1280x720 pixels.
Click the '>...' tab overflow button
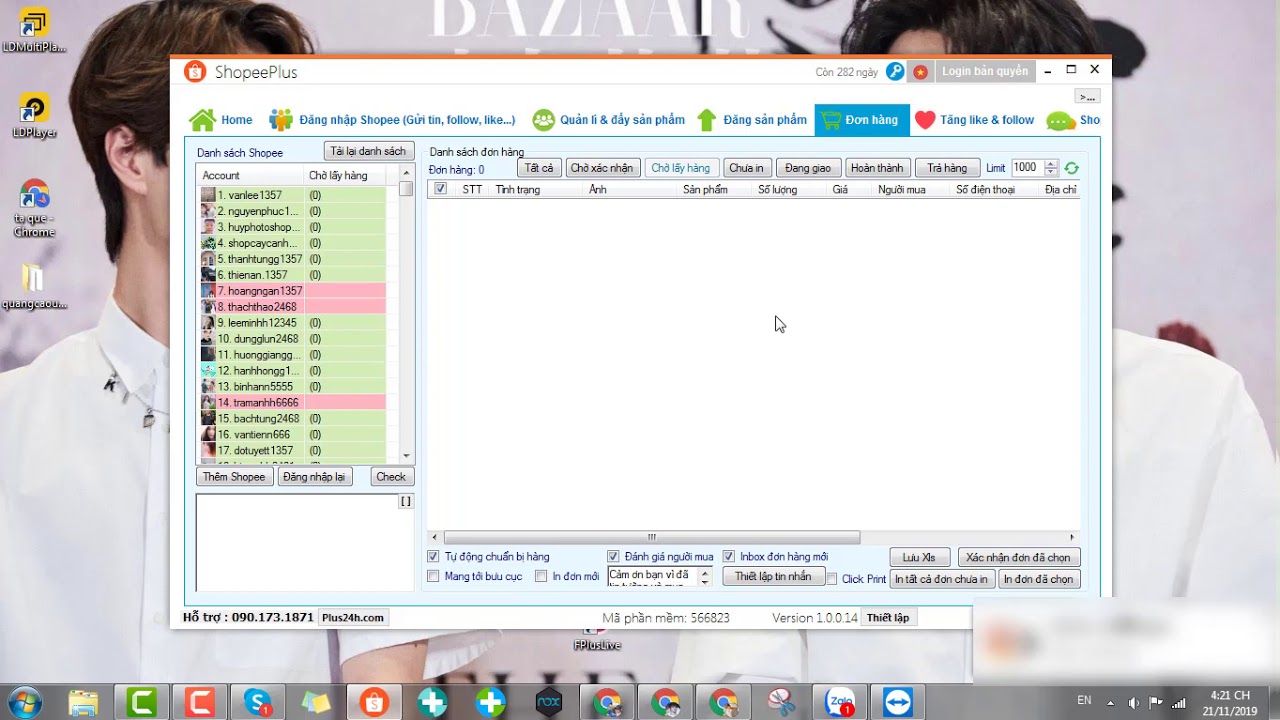click(x=1088, y=97)
